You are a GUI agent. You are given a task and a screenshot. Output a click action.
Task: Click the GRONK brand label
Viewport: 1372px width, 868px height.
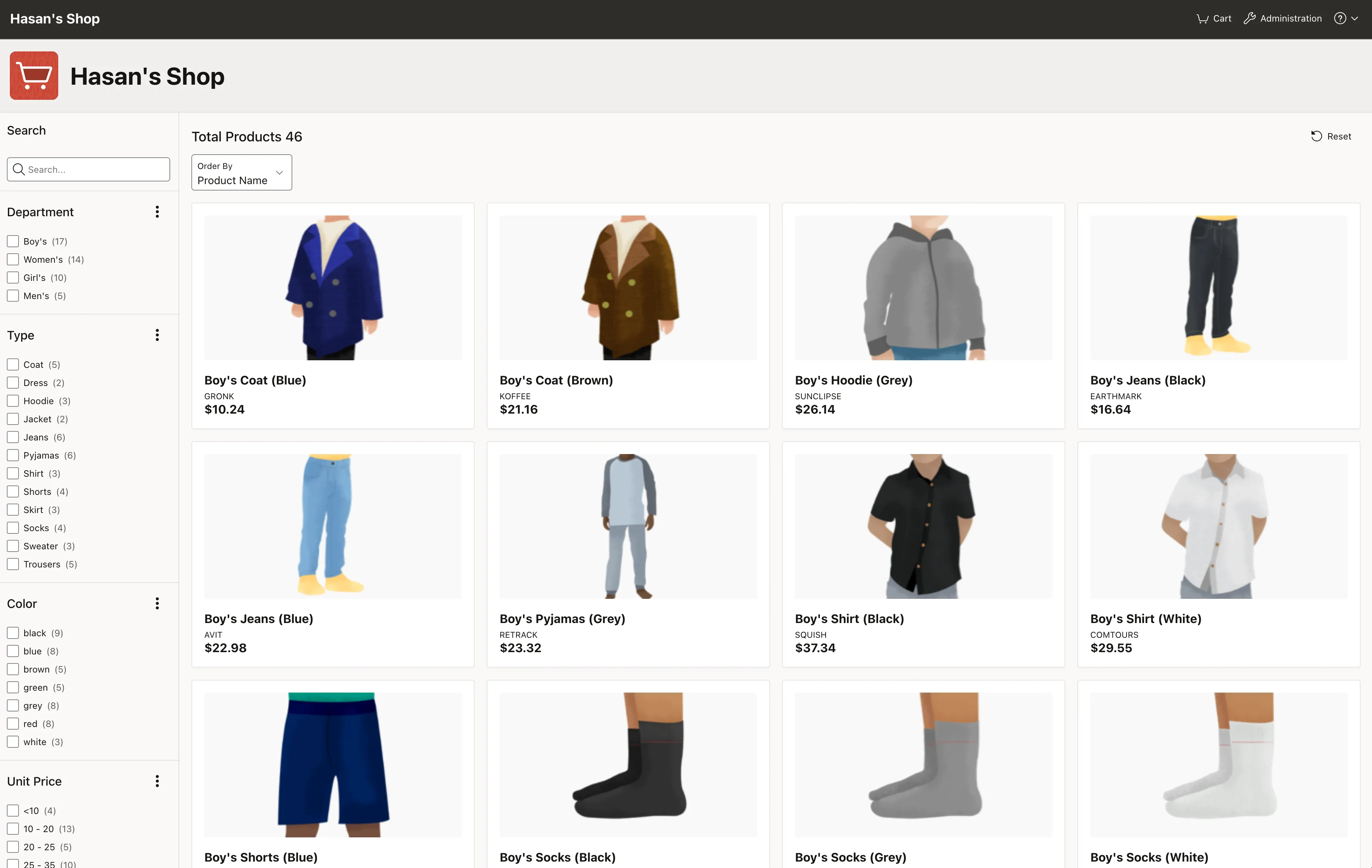point(219,397)
